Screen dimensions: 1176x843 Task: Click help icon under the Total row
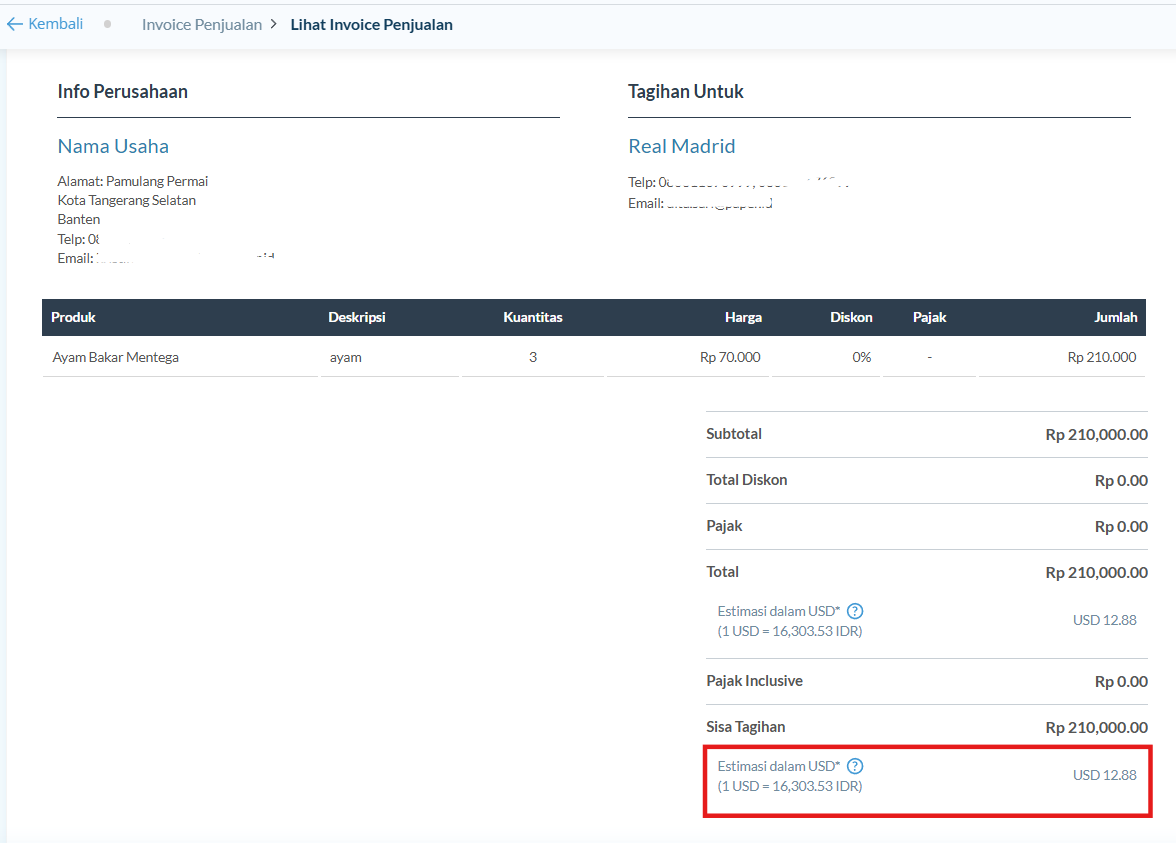[855, 611]
